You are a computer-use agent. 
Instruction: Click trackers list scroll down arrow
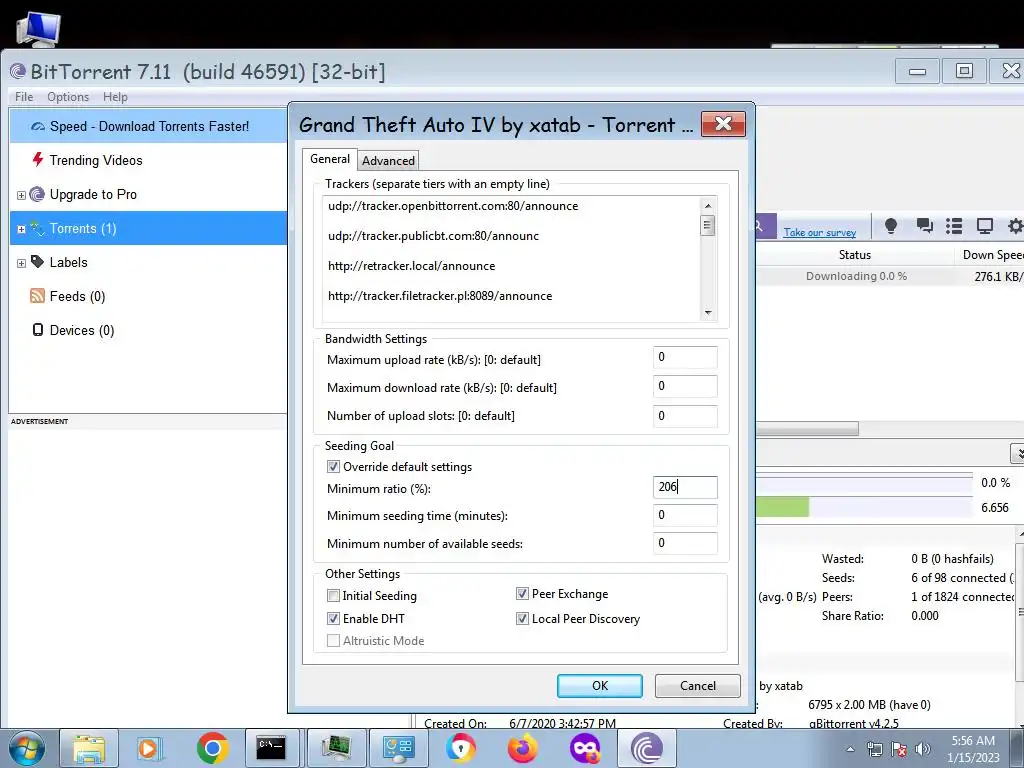[x=707, y=313]
